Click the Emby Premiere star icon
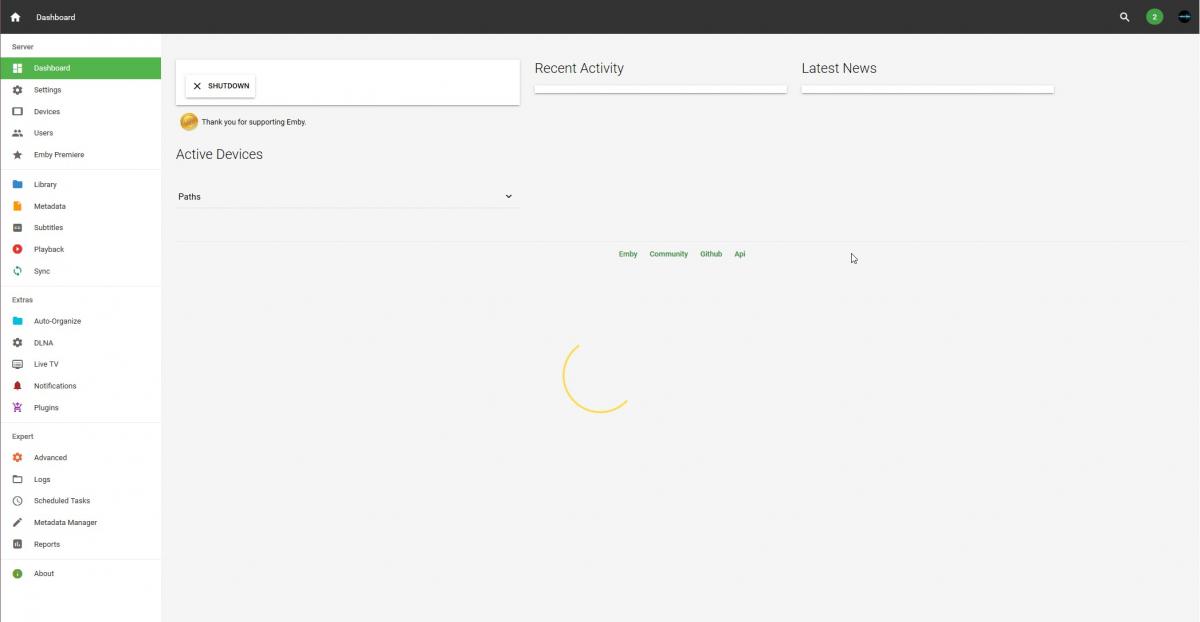Screen dimensions: 1200x622 point(17,155)
